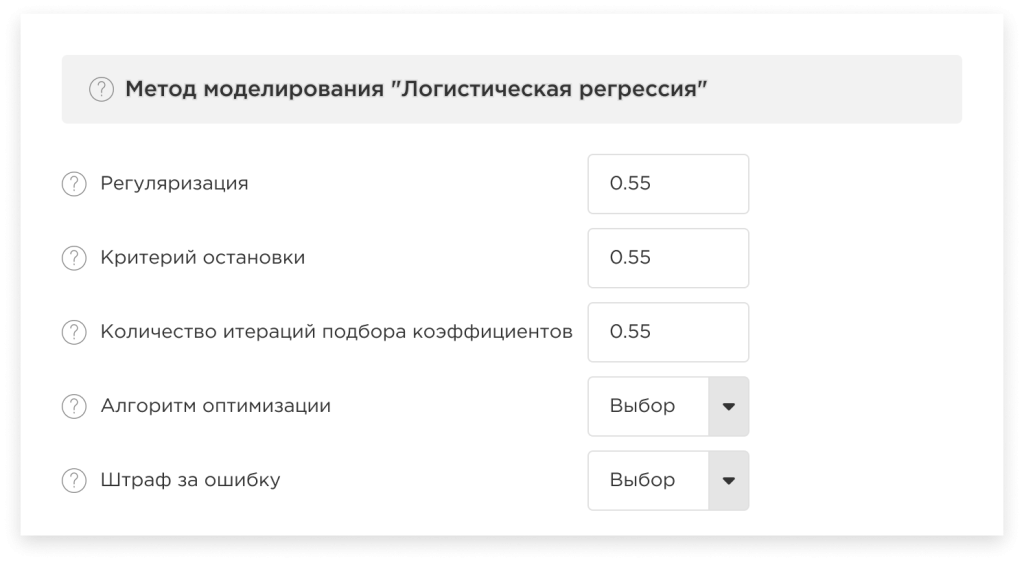Click the Метод моделирования heading words

(254, 89)
